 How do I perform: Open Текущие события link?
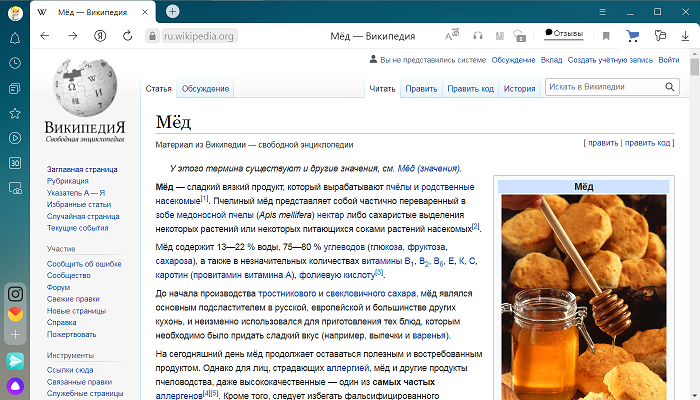(77, 228)
